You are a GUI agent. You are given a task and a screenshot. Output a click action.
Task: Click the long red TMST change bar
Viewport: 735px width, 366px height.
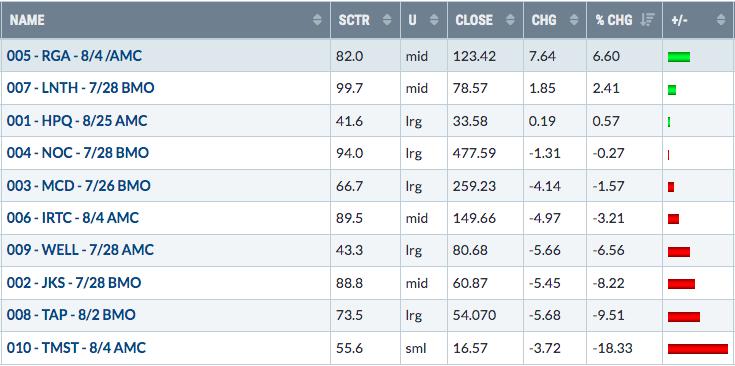698,349
